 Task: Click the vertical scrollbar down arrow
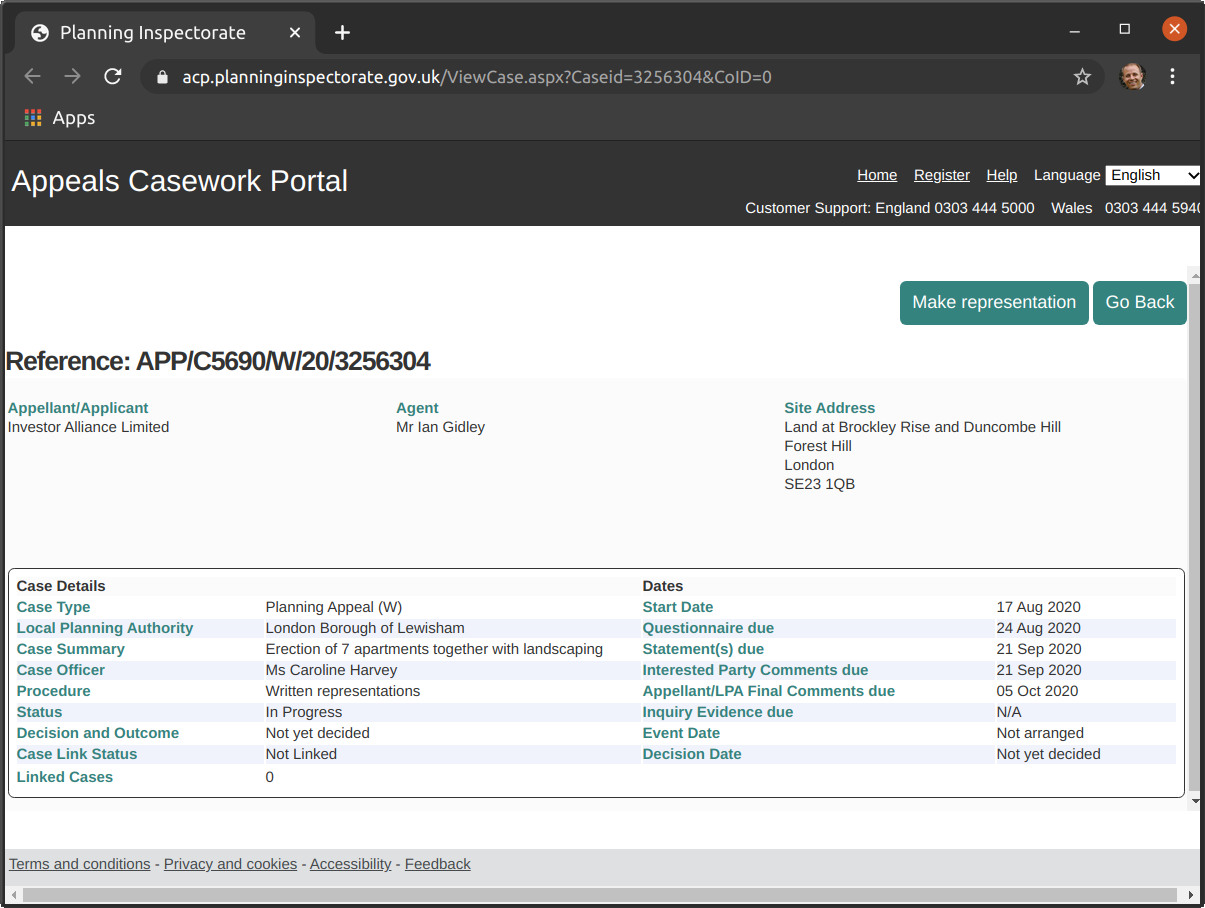click(x=1194, y=801)
